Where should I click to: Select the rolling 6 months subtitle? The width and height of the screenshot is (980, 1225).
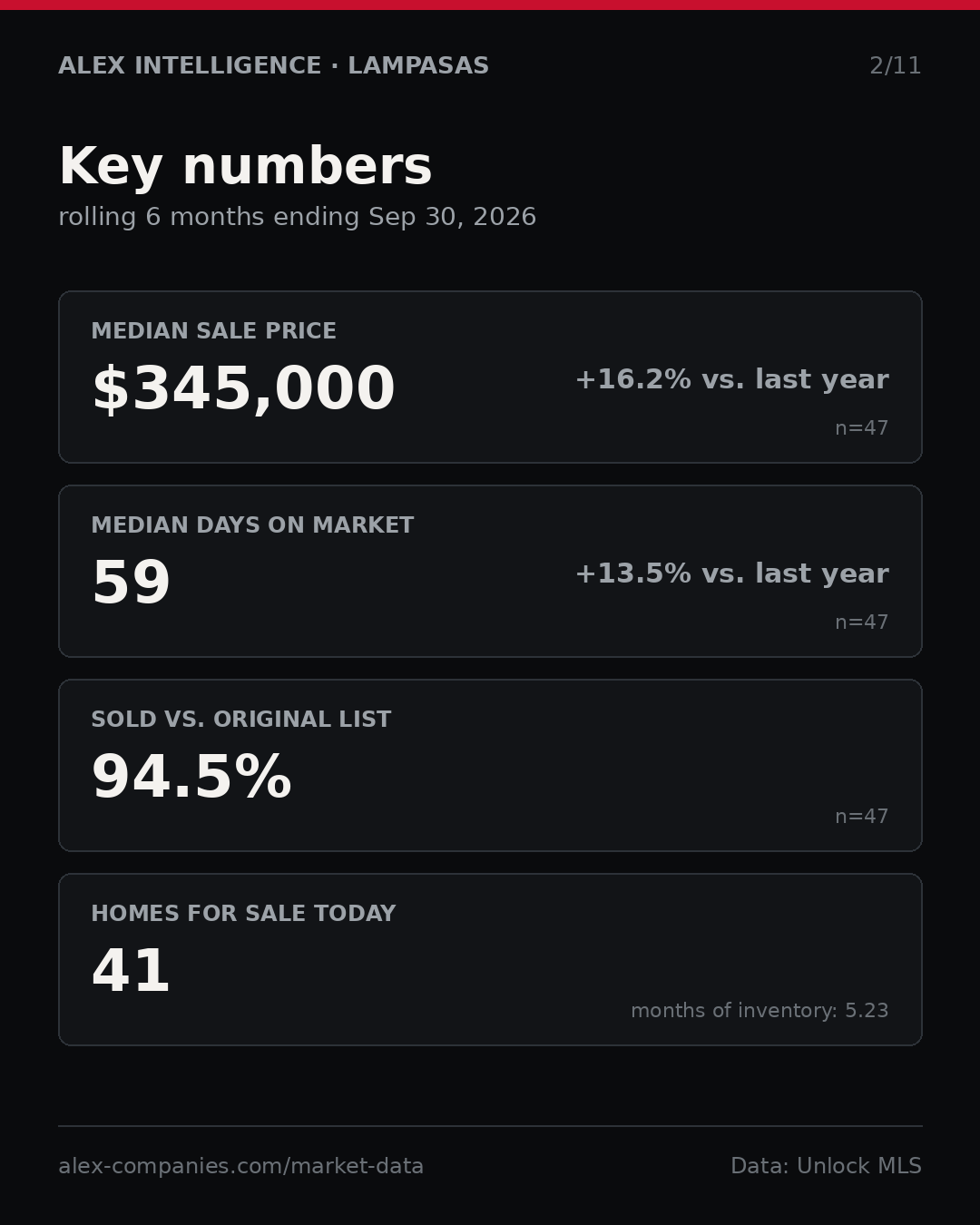click(297, 217)
